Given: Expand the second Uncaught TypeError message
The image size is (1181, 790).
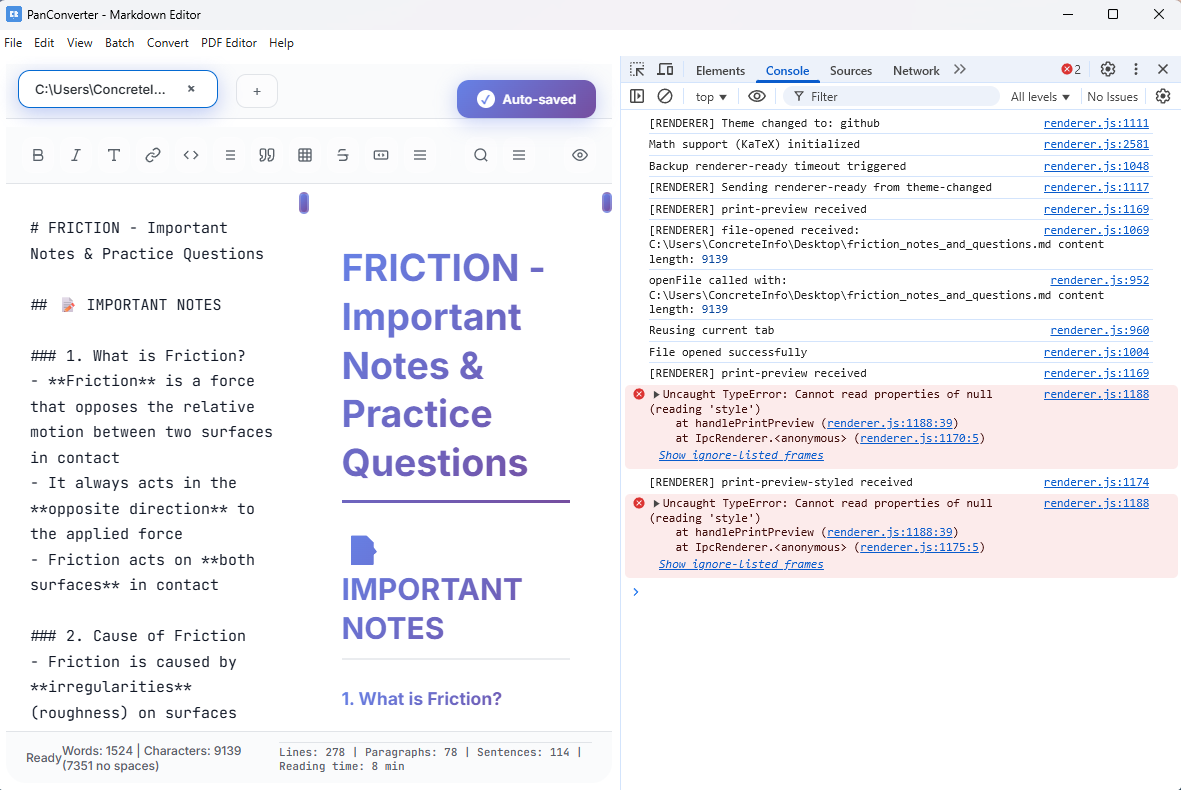Looking at the screenshot, I should pyautogui.click(x=656, y=504).
